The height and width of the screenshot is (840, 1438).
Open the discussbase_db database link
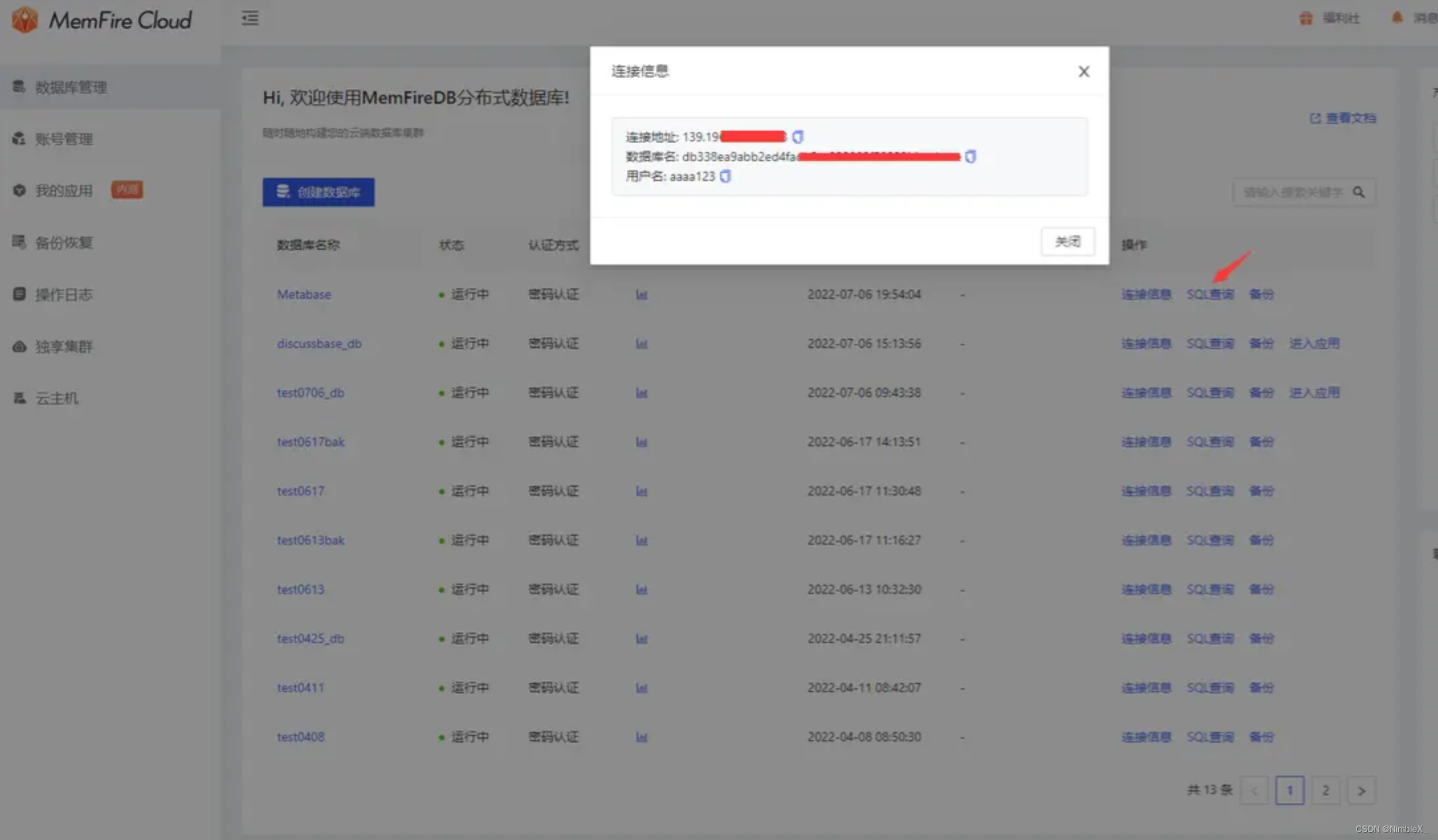[x=319, y=343]
